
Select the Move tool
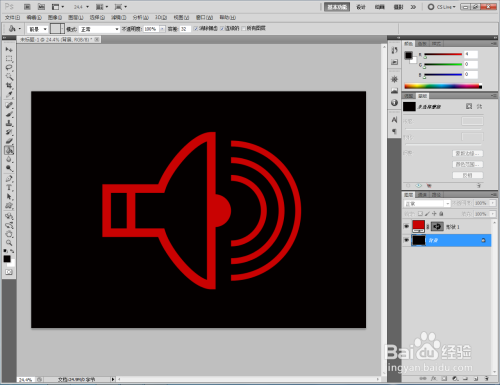coord(9,49)
